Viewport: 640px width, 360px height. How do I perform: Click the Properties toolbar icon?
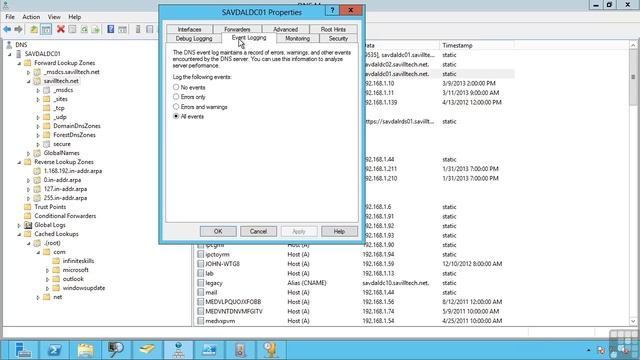tap(72, 29)
